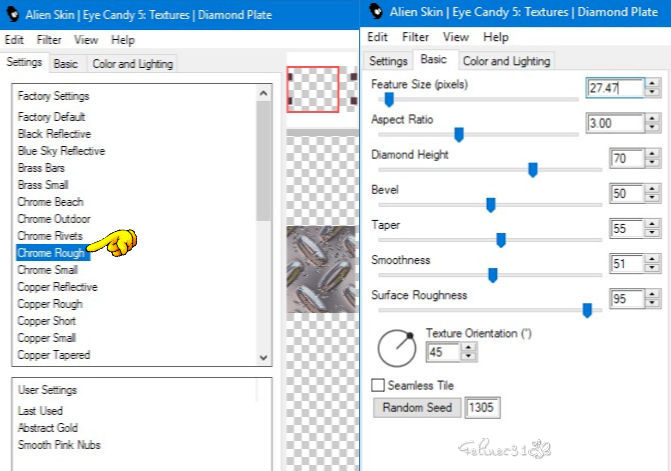The height and width of the screenshot is (471, 671).
Task: Select Copper Tapered preset
Action: [x=54, y=355]
